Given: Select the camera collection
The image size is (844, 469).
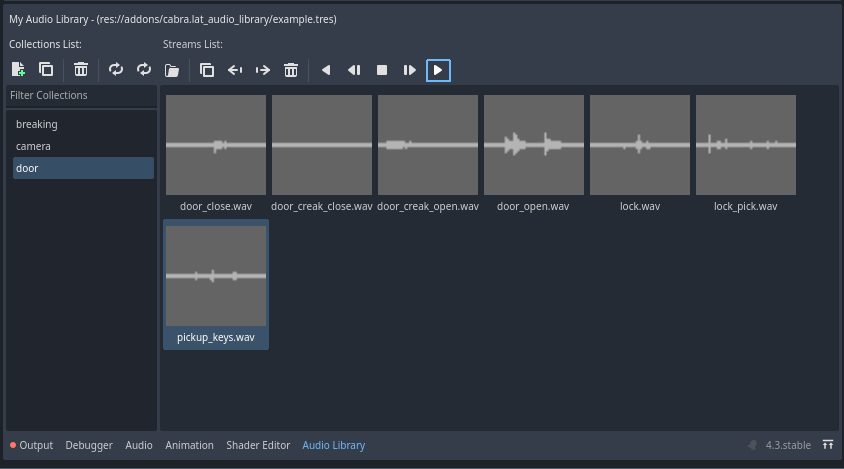Looking at the screenshot, I should tap(34, 146).
